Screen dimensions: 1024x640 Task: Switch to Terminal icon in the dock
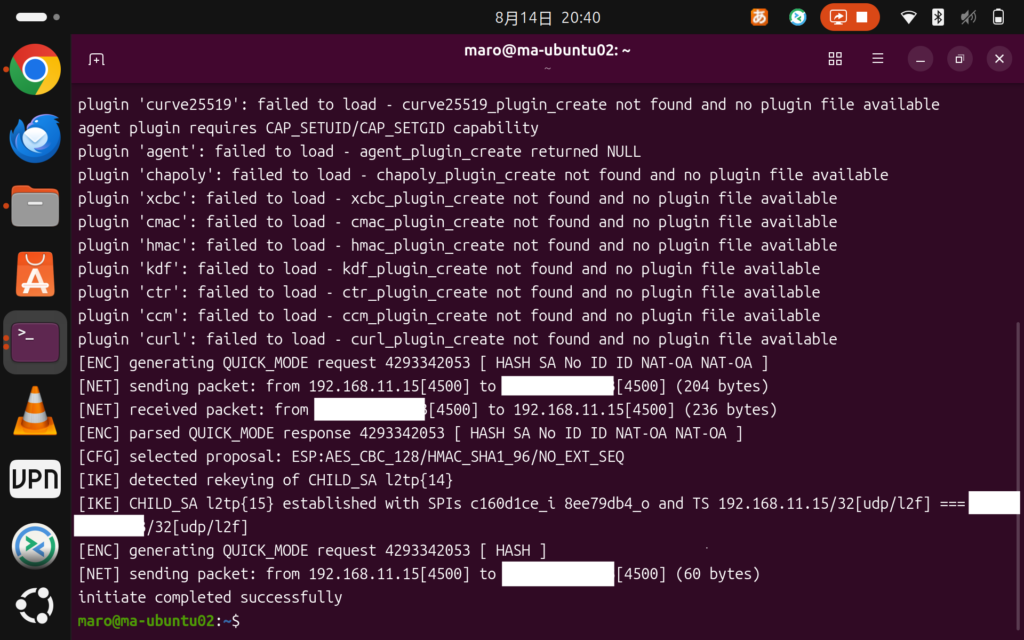[35, 343]
